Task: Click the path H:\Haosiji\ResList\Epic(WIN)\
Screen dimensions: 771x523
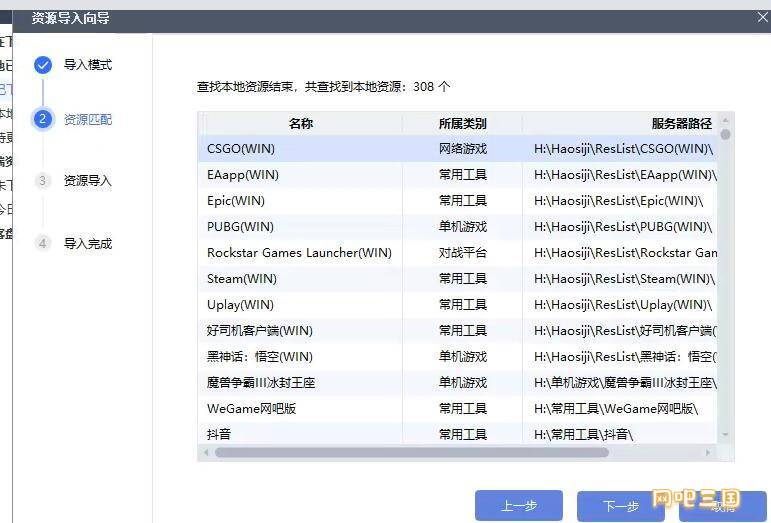Action: click(619, 201)
